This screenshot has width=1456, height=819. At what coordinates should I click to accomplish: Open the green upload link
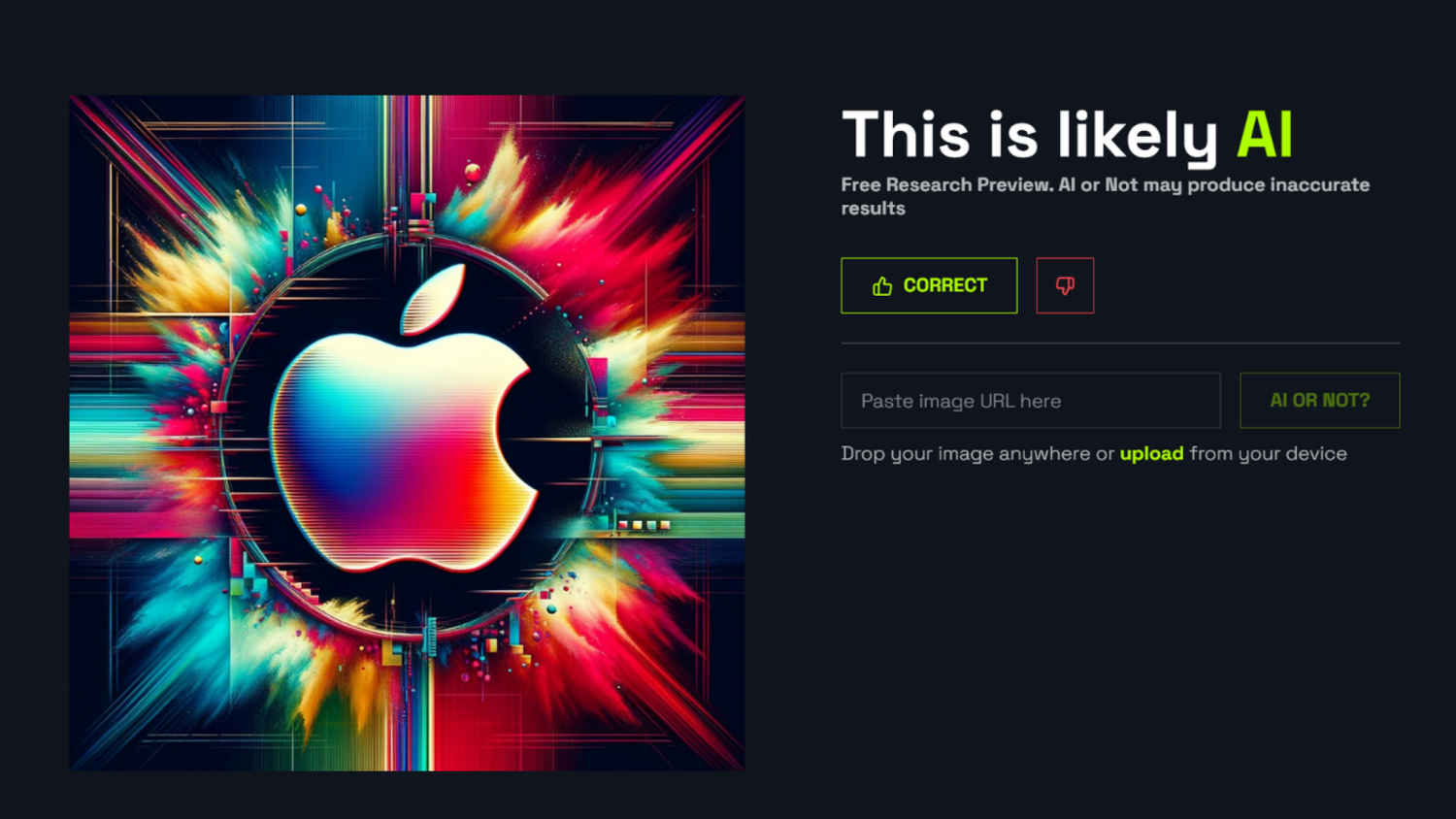(x=1151, y=453)
